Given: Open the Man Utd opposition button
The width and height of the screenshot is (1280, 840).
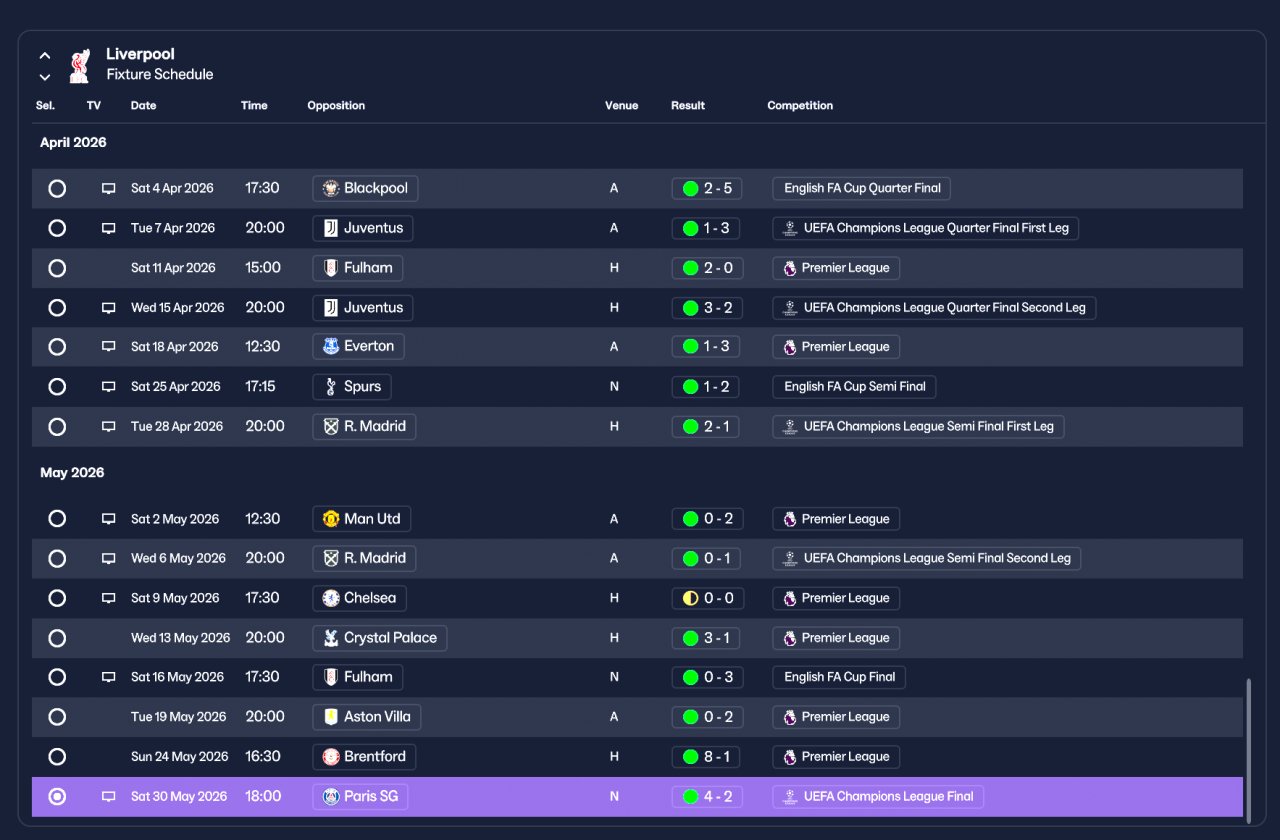Looking at the screenshot, I should tap(362, 519).
